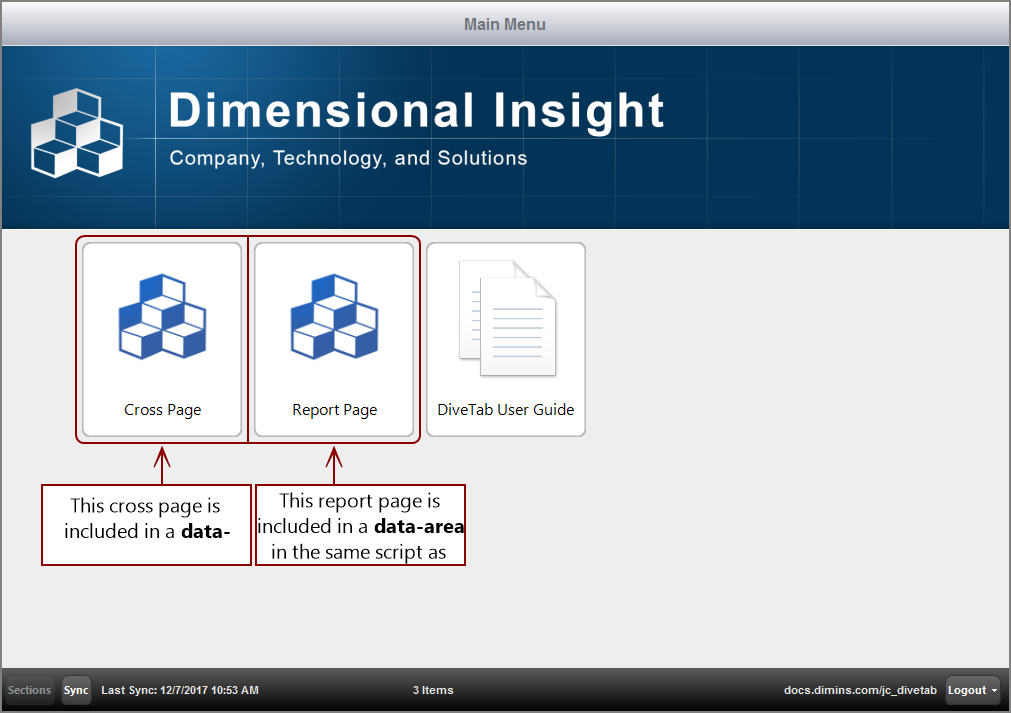Select the Report Page tile

coord(335,339)
